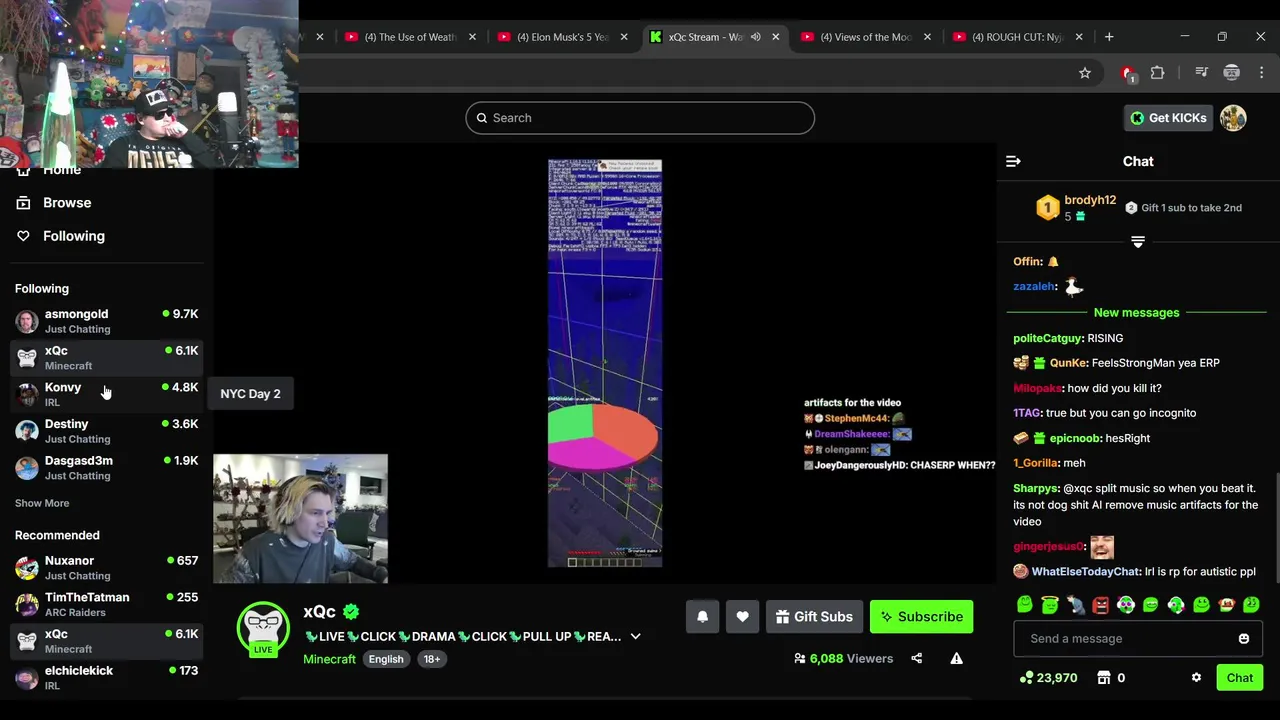Switch to ROUGH CUT: Nyj tab
This screenshot has height=720, width=1280.
point(1017,37)
